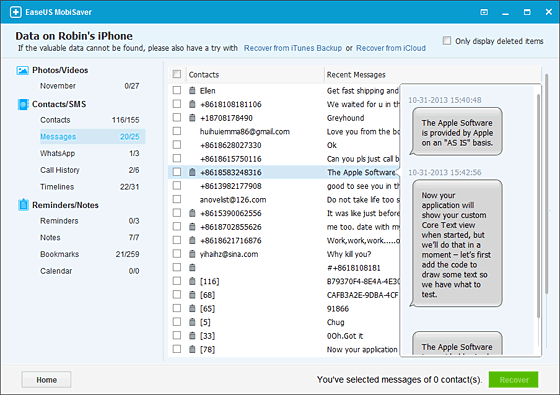
Task: Click the green Recover button
Action: 514,380
